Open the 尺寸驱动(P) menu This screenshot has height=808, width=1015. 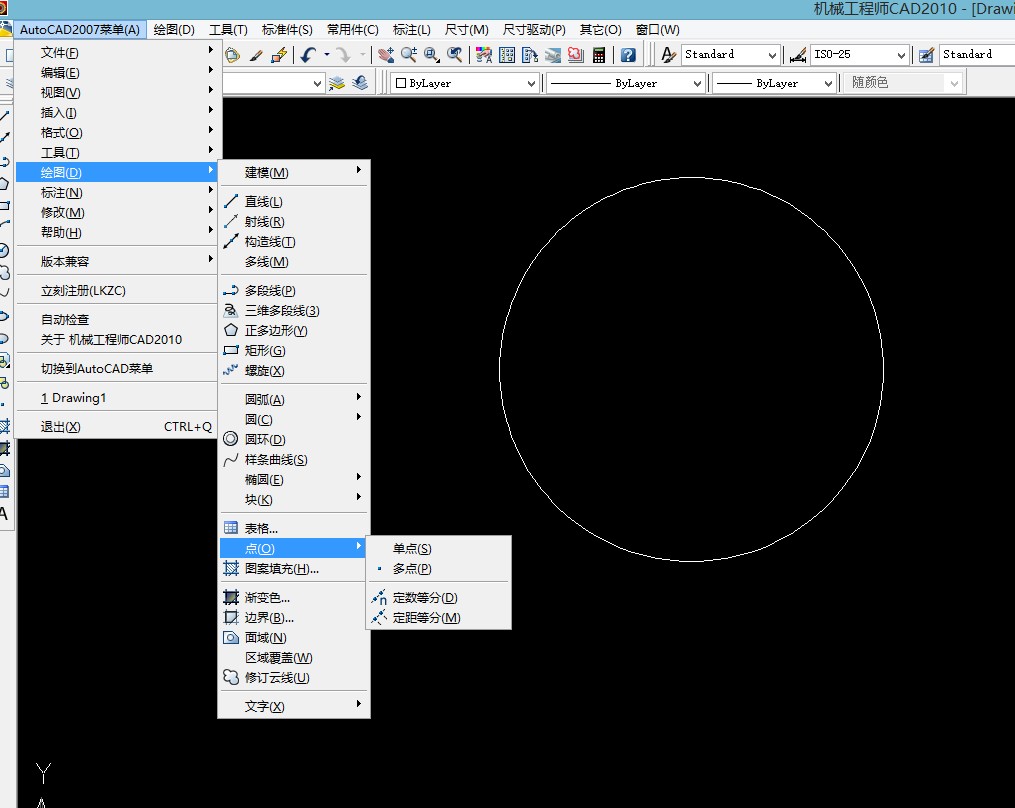click(x=534, y=30)
